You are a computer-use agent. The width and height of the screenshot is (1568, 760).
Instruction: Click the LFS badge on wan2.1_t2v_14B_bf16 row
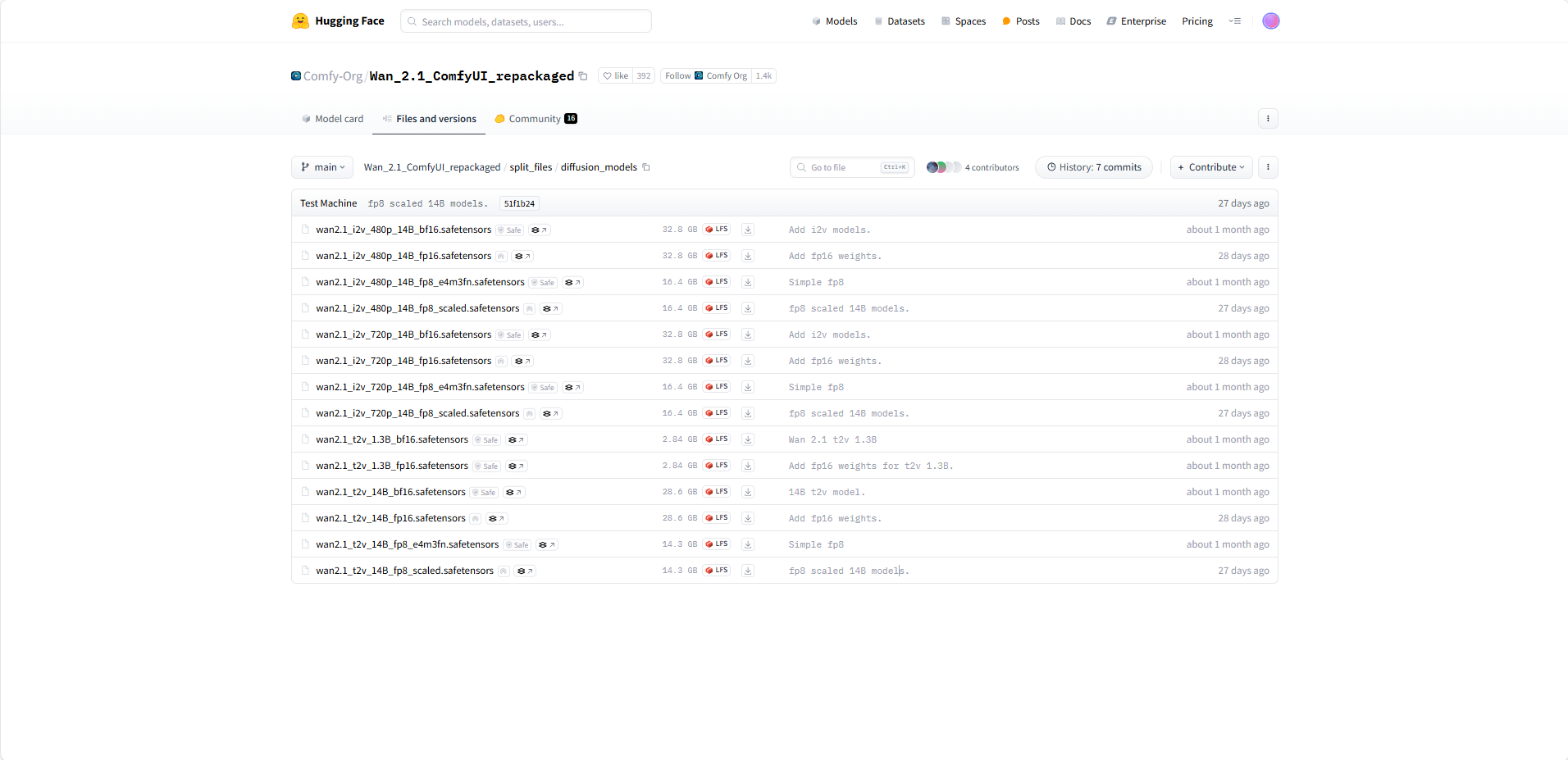coord(717,492)
